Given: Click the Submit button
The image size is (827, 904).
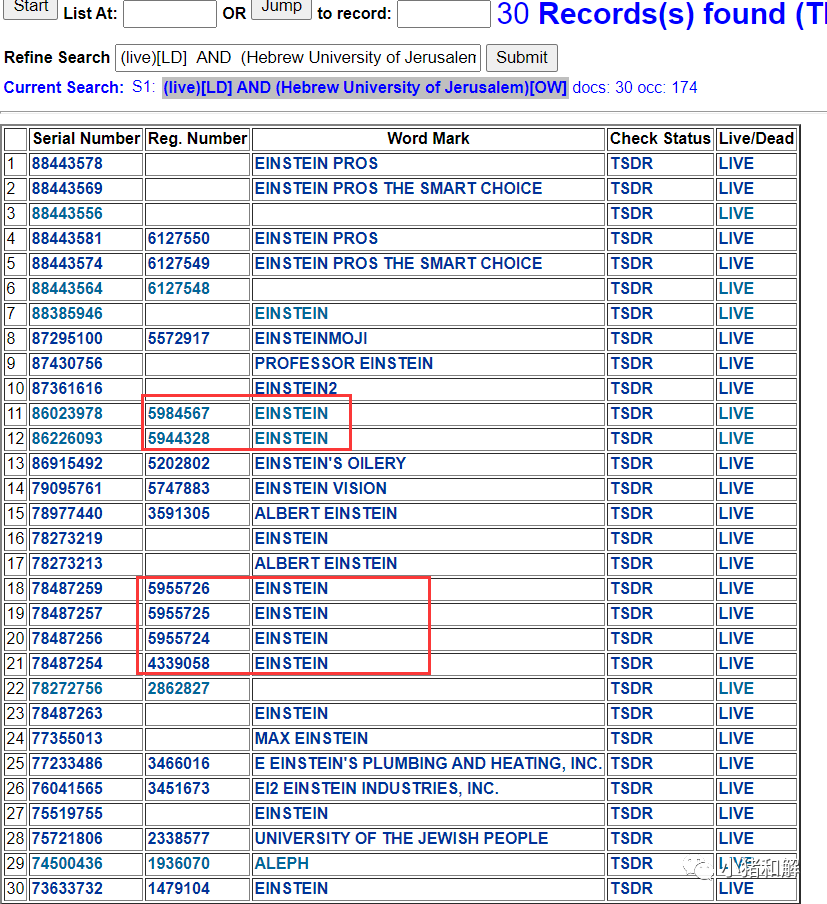Looking at the screenshot, I should (x=521, y=58).
